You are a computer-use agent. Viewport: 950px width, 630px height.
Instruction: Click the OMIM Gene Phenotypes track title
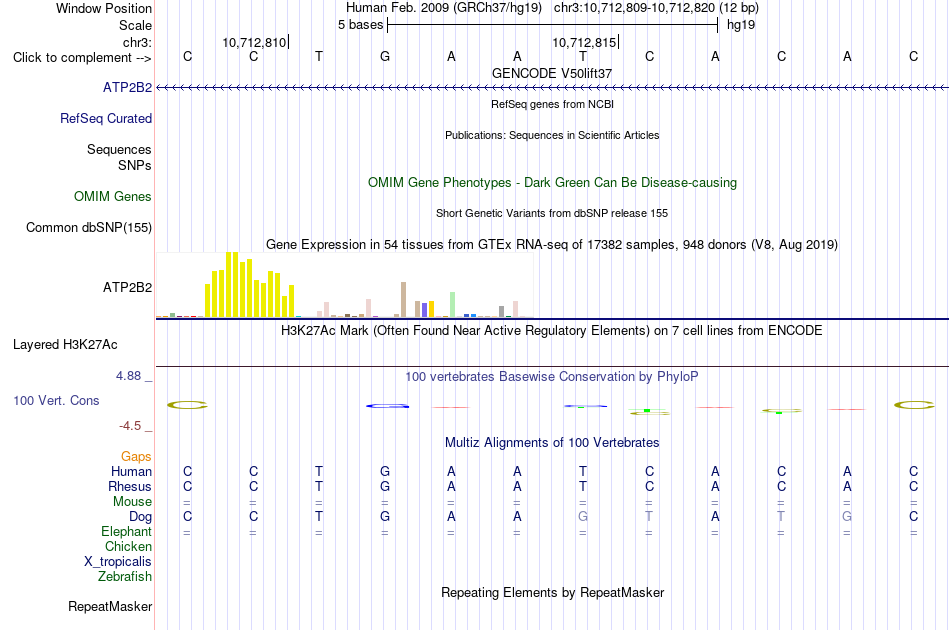tap(553, 182)
